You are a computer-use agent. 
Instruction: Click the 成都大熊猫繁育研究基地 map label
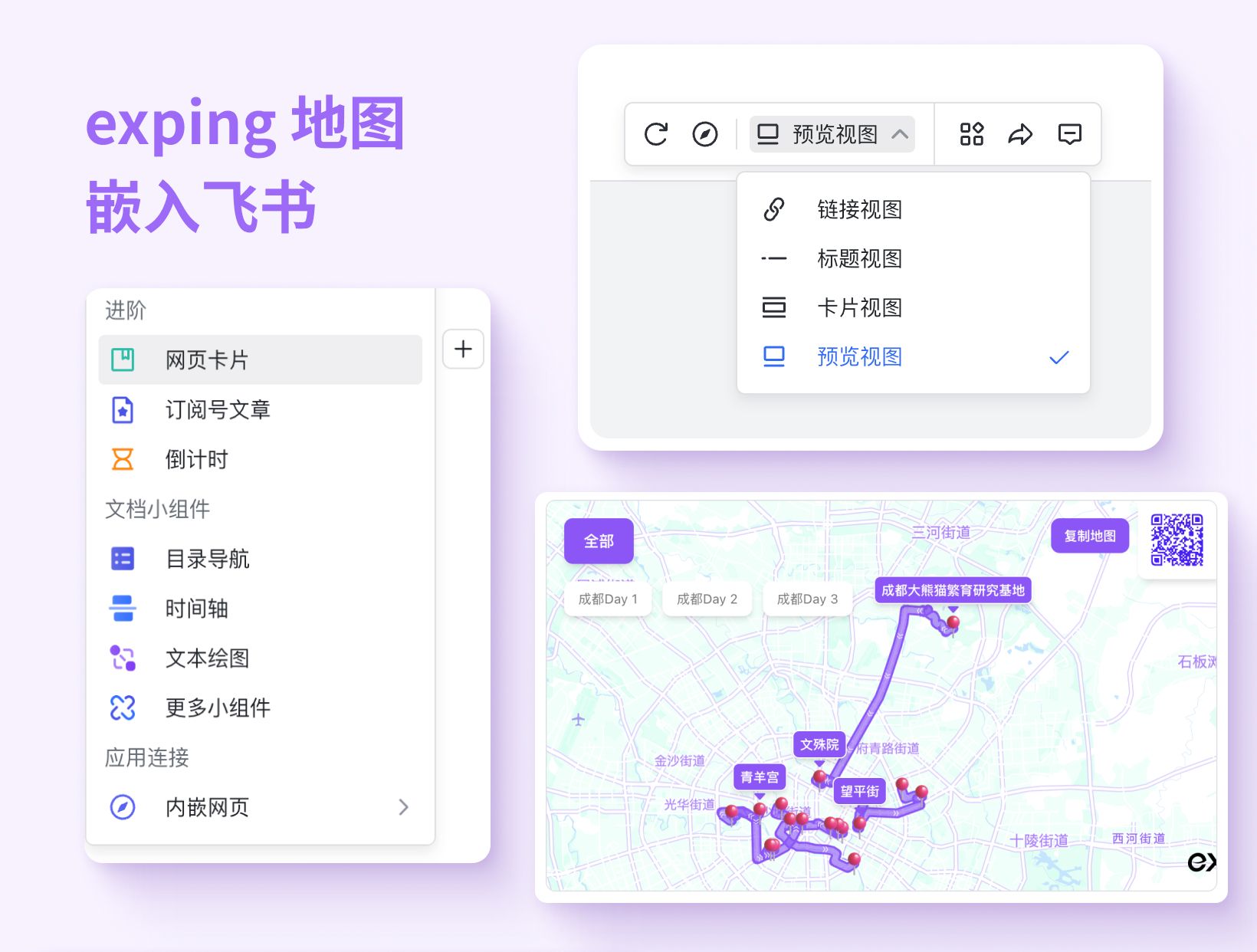[x=953, y=590]
